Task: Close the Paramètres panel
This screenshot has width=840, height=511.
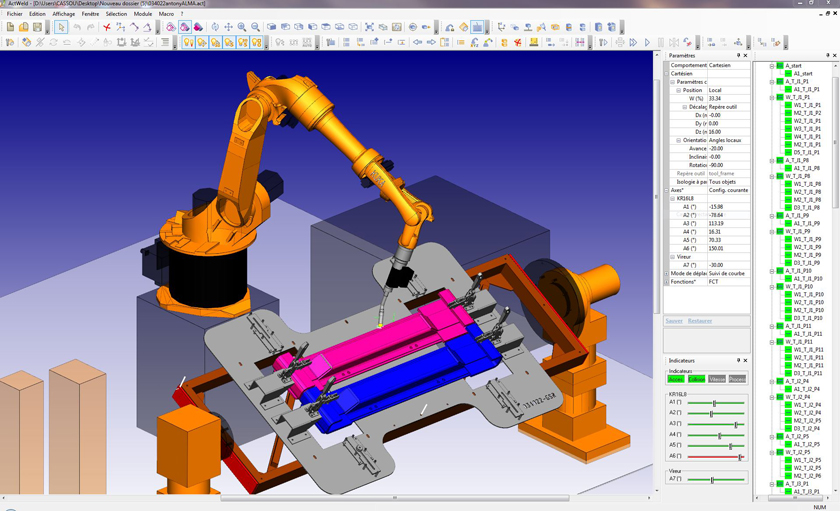Action: click(745, 55)
